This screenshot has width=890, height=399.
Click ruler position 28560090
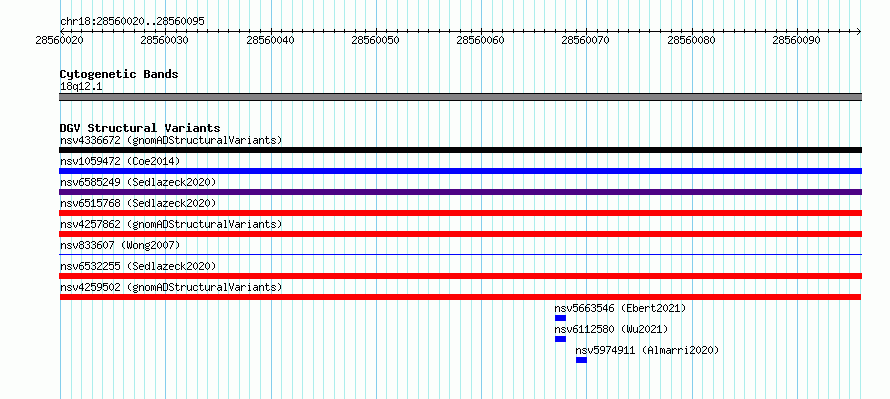pyautogui.click(x=796, y=40)
